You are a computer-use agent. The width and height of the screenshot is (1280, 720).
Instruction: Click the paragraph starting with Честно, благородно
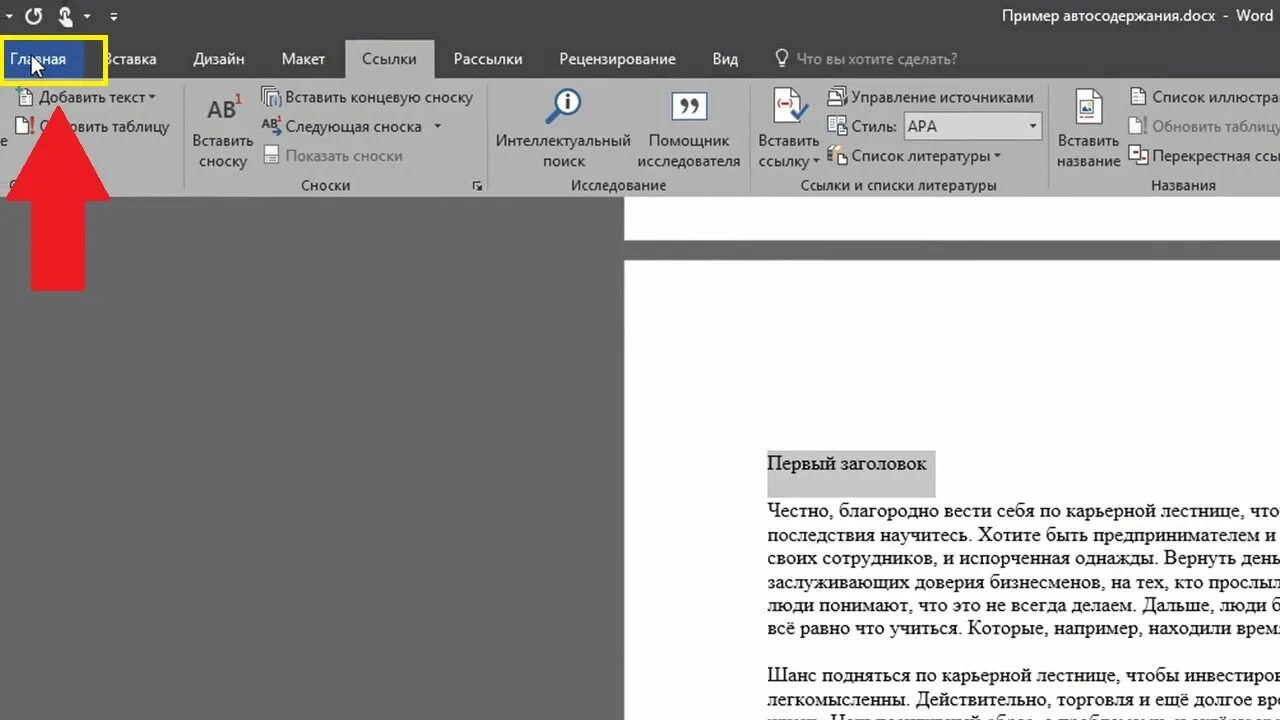[x=1023, y=569]
